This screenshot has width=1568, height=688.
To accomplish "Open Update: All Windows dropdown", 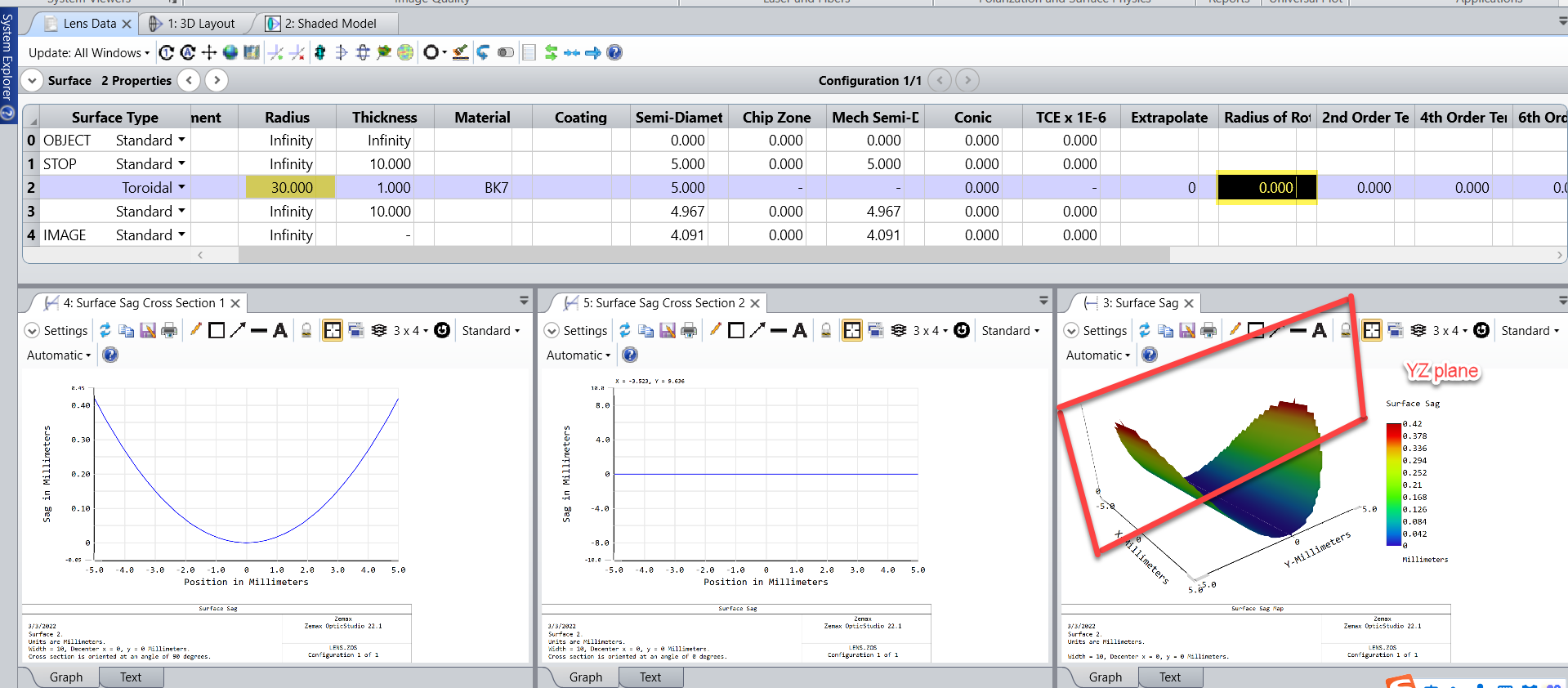I will coord(89,53).
